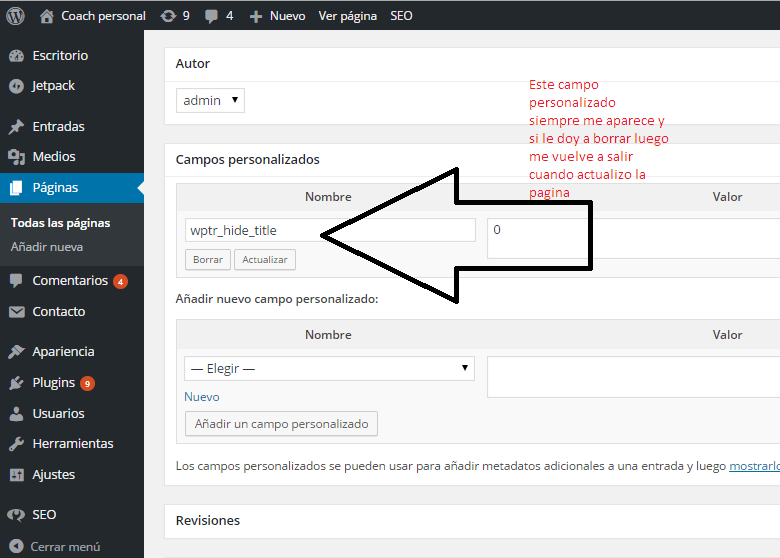Image resolution: width=780 pixels, height=558 pixels.
Task: Click the Escritorio dashboard icon
Action: click(16, 56)
